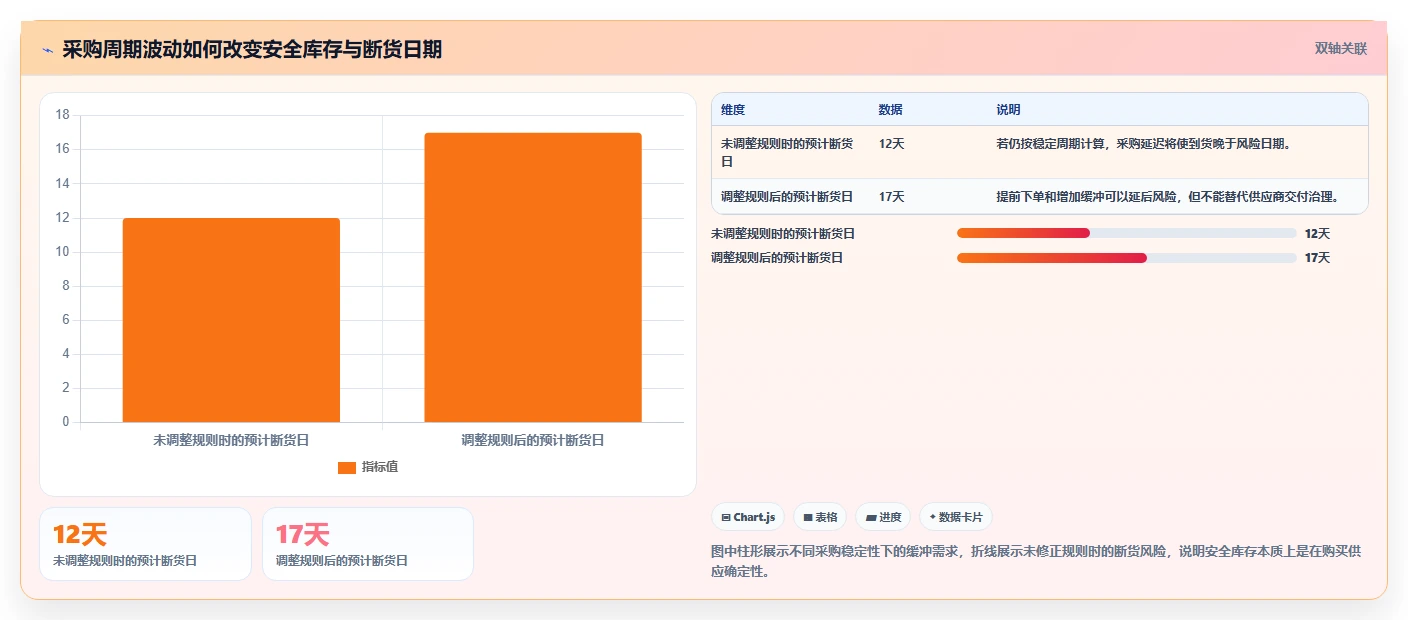
Task: Click table cell 17天
Action: (891, 196)
